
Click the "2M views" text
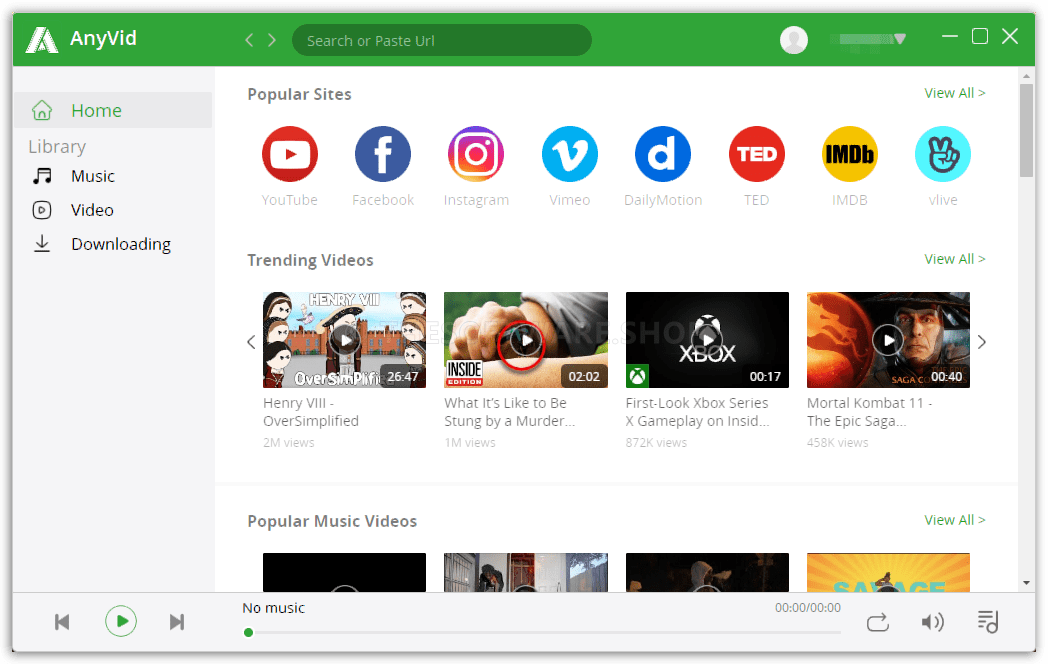click(x=289, y=443)
